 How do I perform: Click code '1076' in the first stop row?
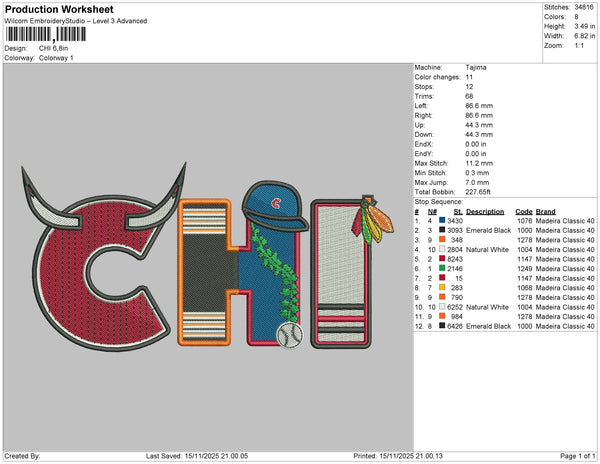point(525,221)
